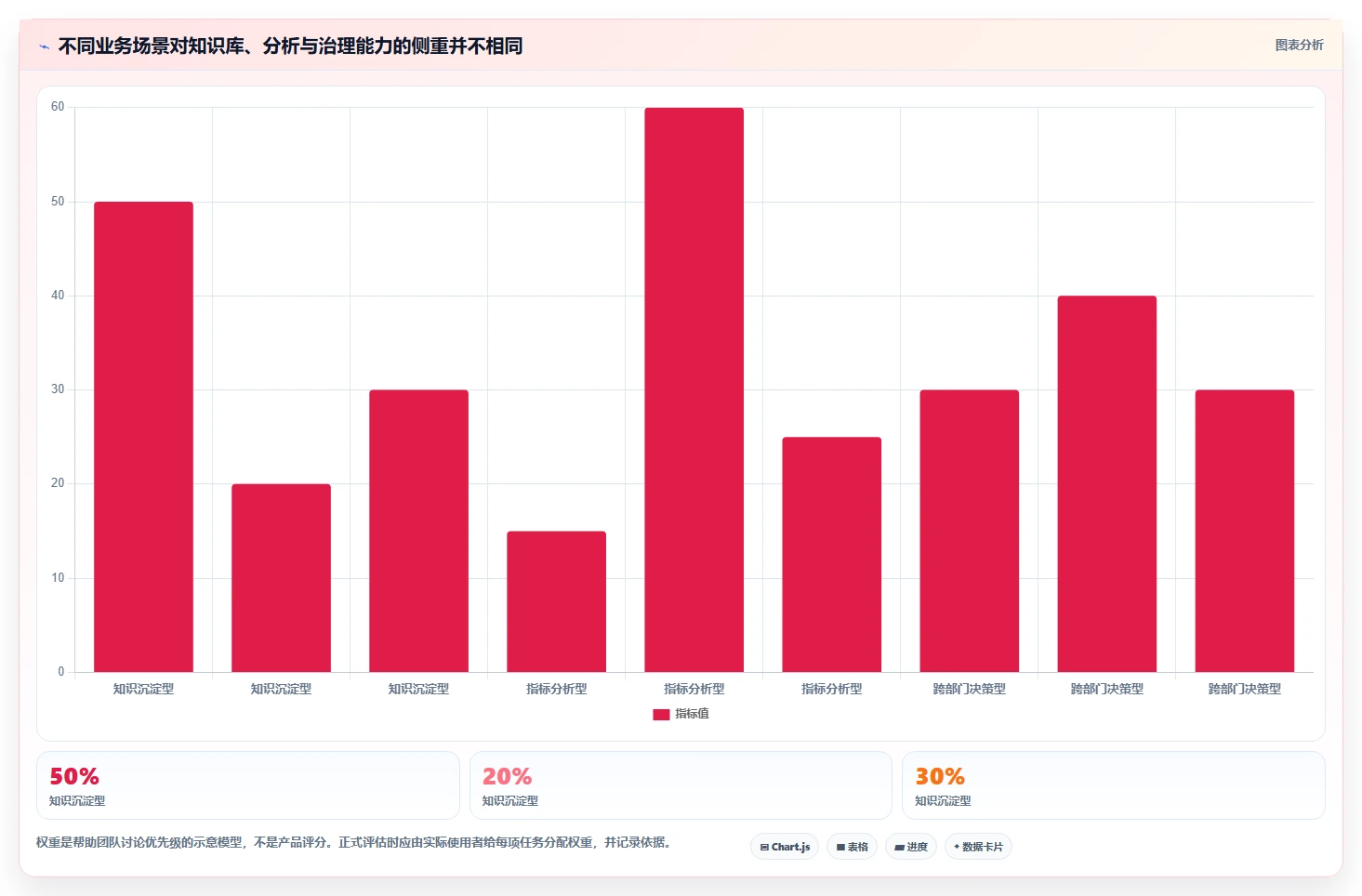
Task: Select the 表格 chip label
Action: pyautogui.click(x=857, y=848)
